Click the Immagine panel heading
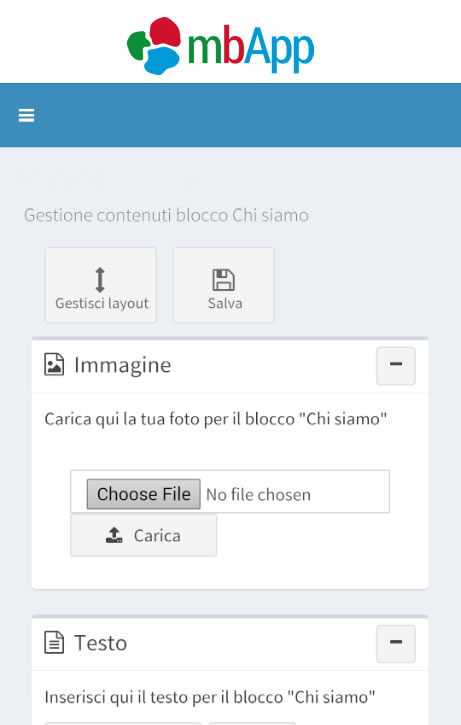The height and width of the screenshot is (725, 461). tap(123, 365)
